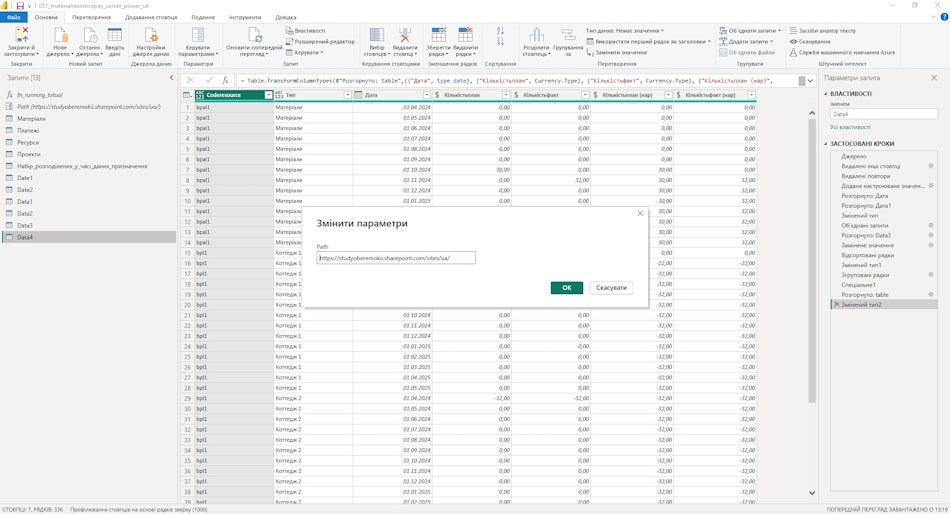This screenshot has height=514, width=950.
Task: Collapse ВЛАСТИВОСТІ section
Action: [x=825, y=94]
